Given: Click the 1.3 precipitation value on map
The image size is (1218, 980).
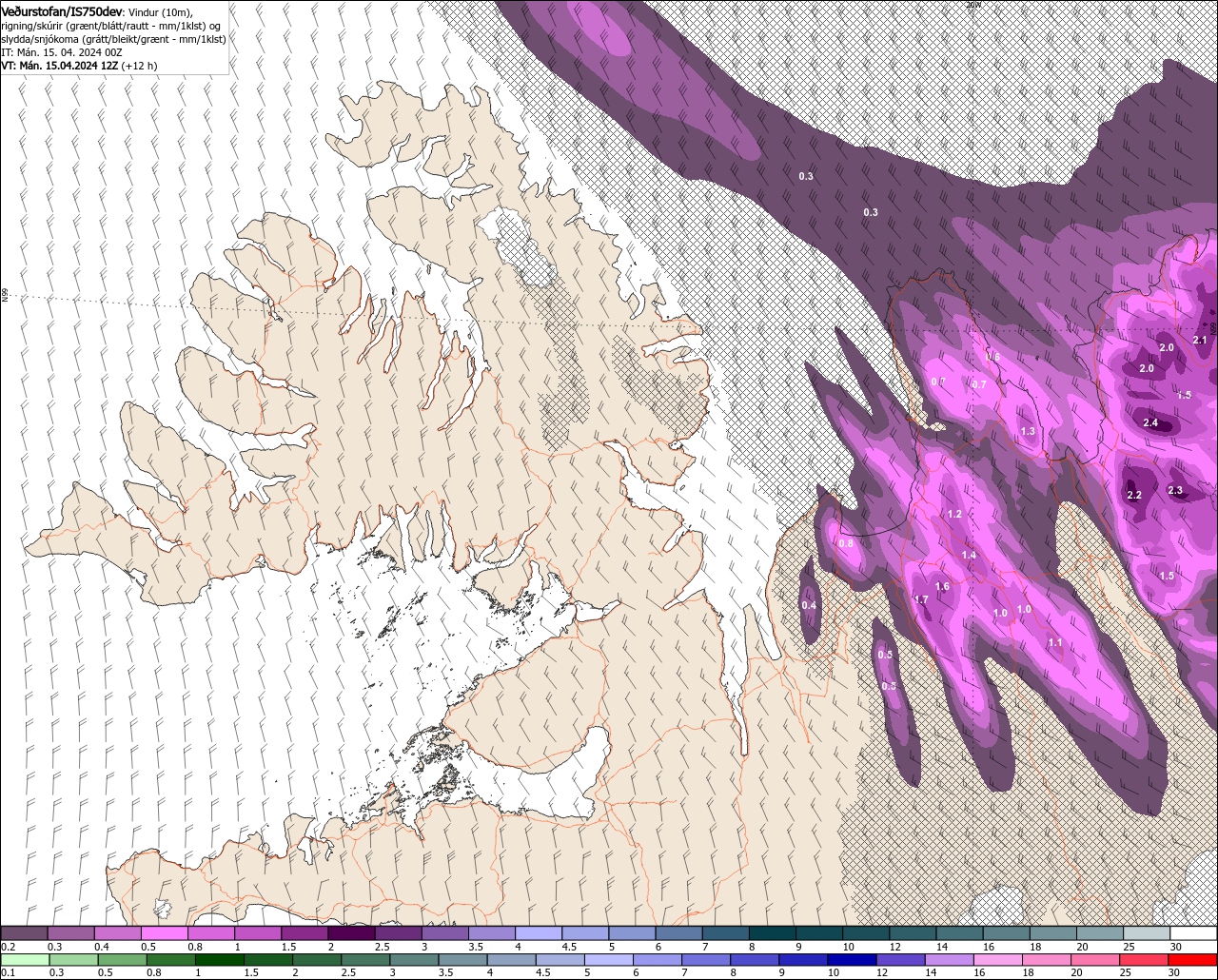Looking at the screenshot, I should pyautogui.click(x=1028, y=431).
